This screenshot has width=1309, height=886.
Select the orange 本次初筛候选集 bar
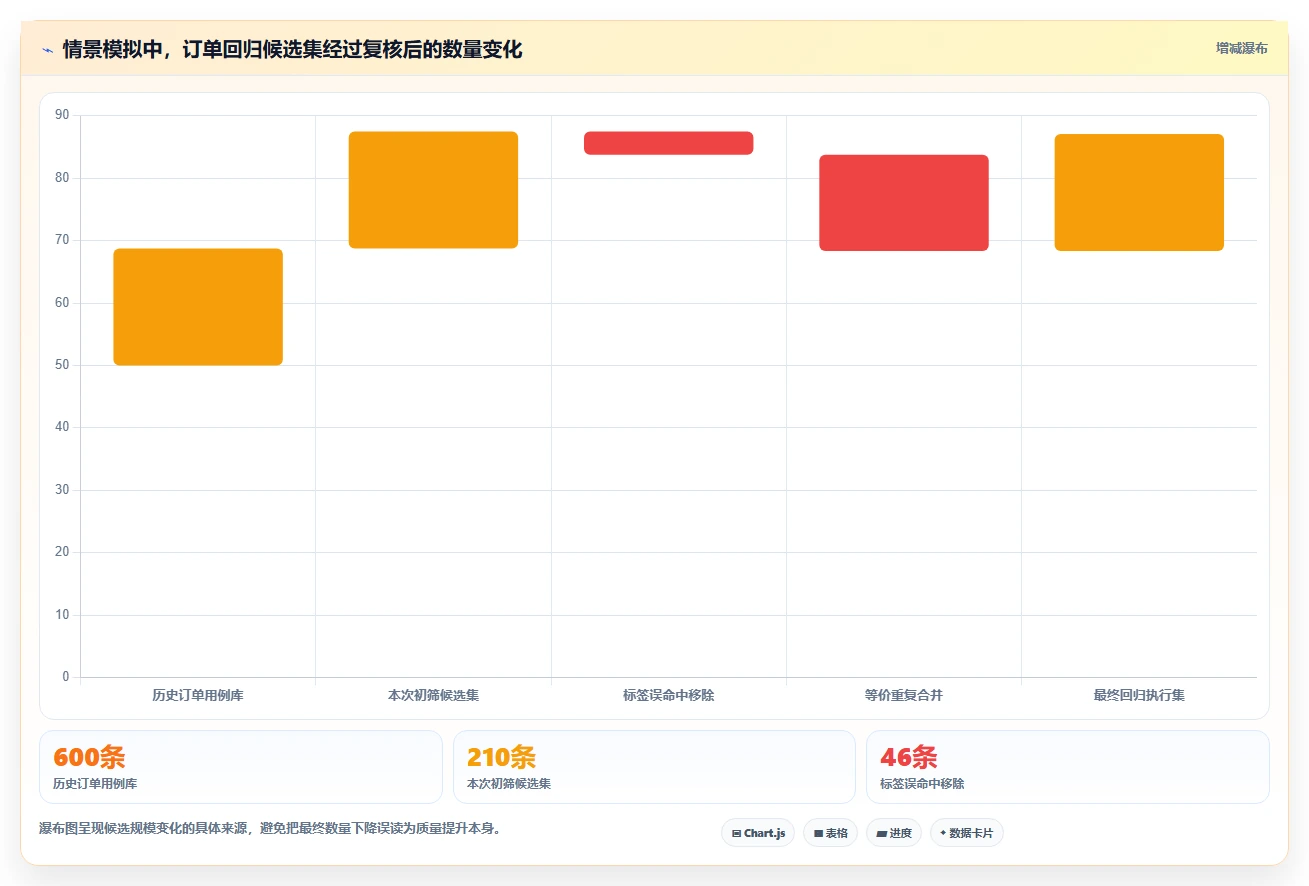433,190
